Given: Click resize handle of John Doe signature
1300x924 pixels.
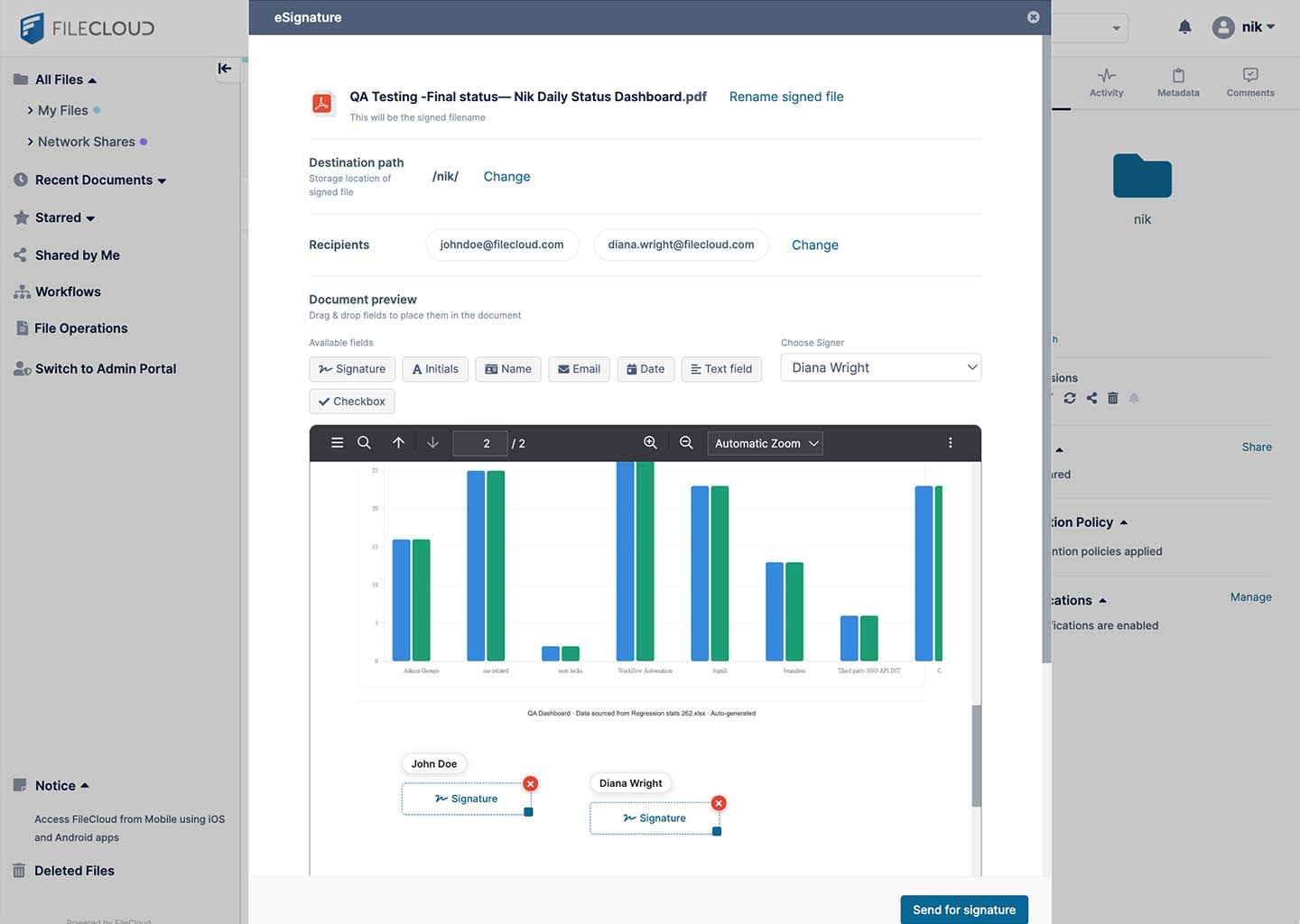Looking at the screenshot, I should click(529, 812).
